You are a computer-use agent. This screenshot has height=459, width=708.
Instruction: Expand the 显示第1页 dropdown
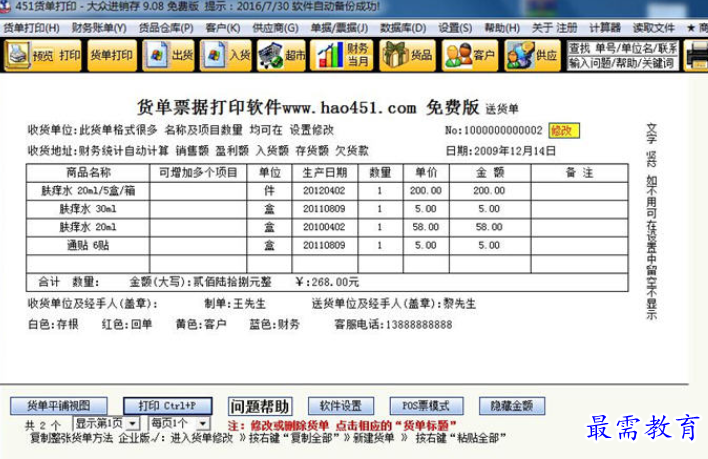[133, 424]
